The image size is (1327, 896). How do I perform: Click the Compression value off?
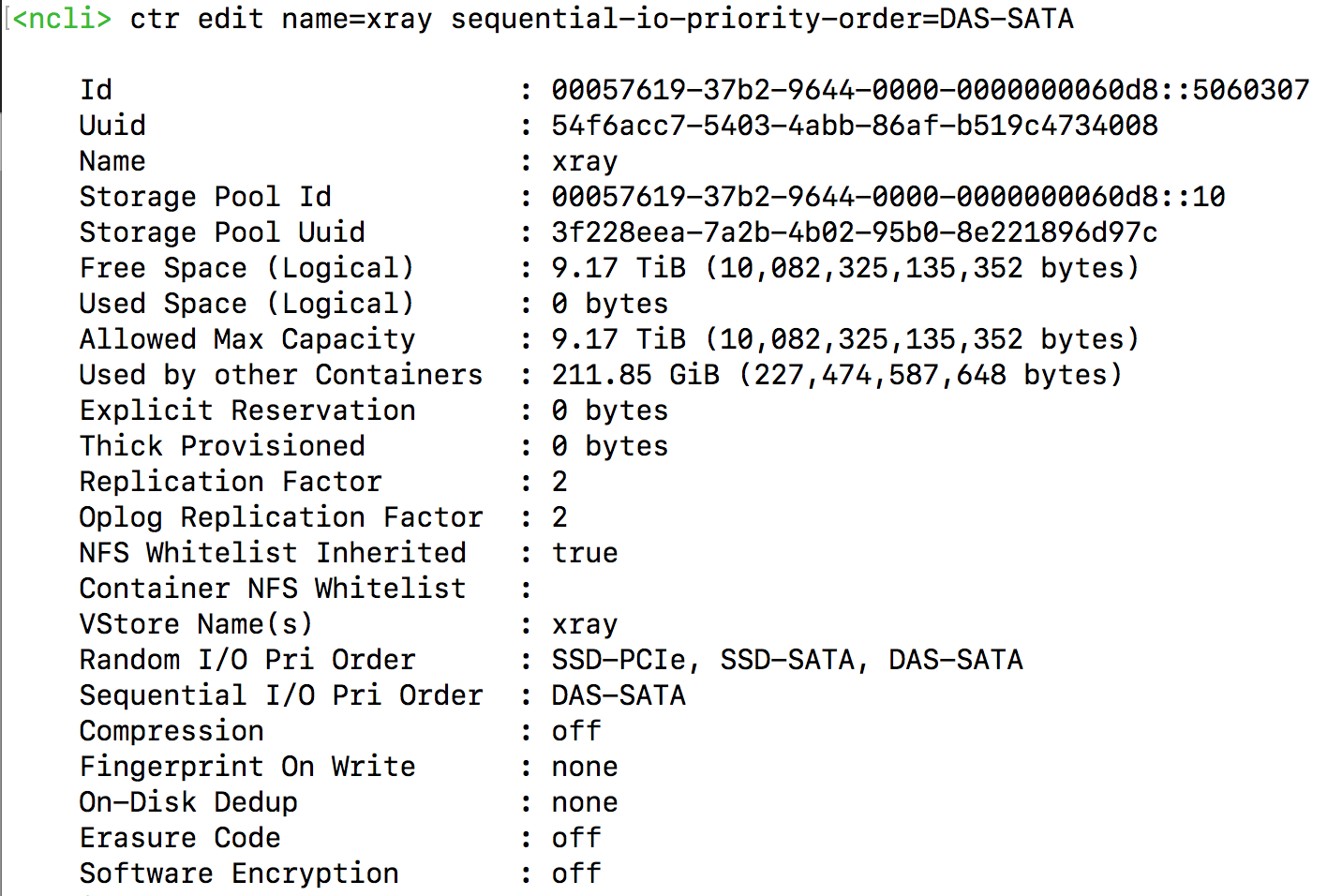[575, 731]
